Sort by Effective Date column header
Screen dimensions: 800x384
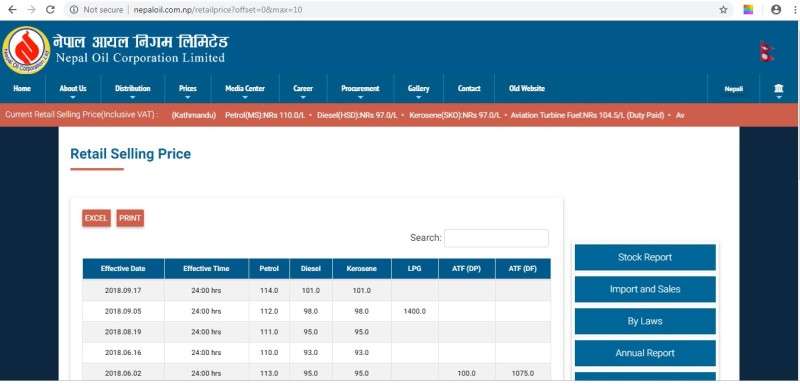pyautogui.click(x=123, y=269)
